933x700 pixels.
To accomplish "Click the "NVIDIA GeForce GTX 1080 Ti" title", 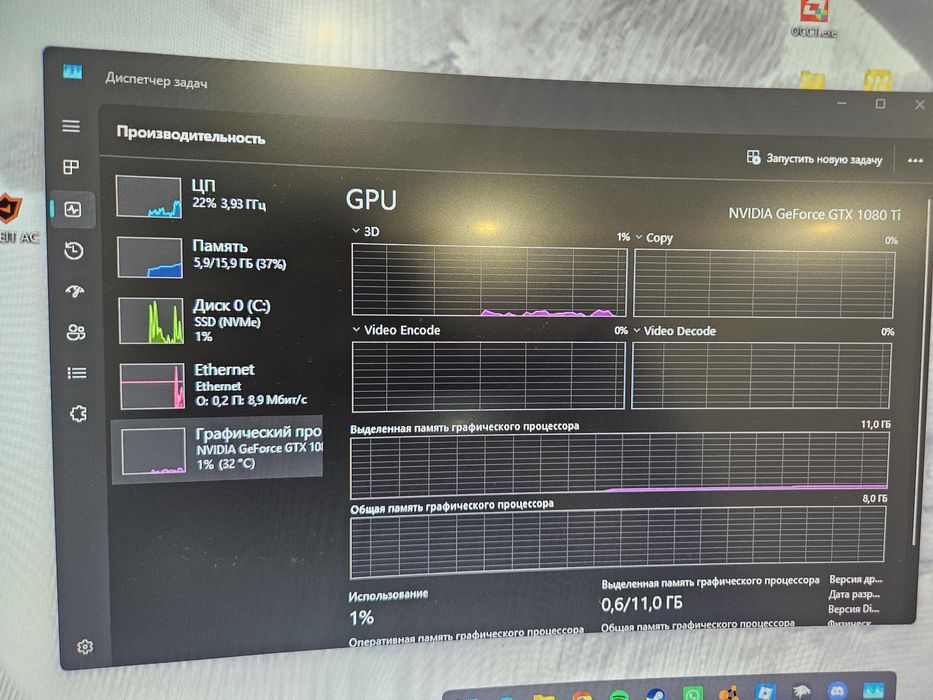I will [x=814, y=214].
